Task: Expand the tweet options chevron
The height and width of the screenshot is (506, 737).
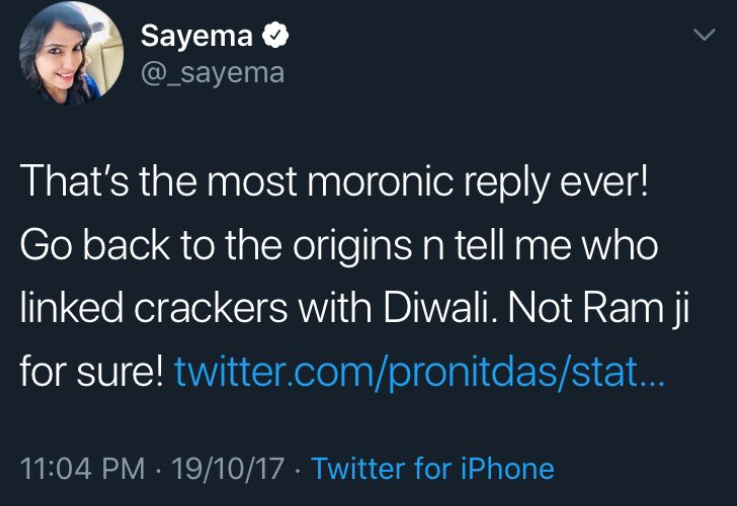Action: [704, 35]
